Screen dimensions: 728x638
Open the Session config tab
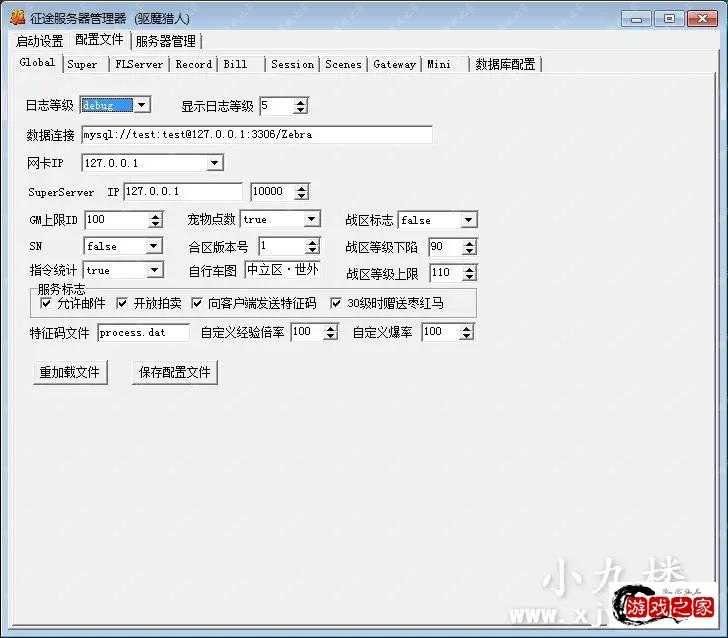click(x=292, y=64)
